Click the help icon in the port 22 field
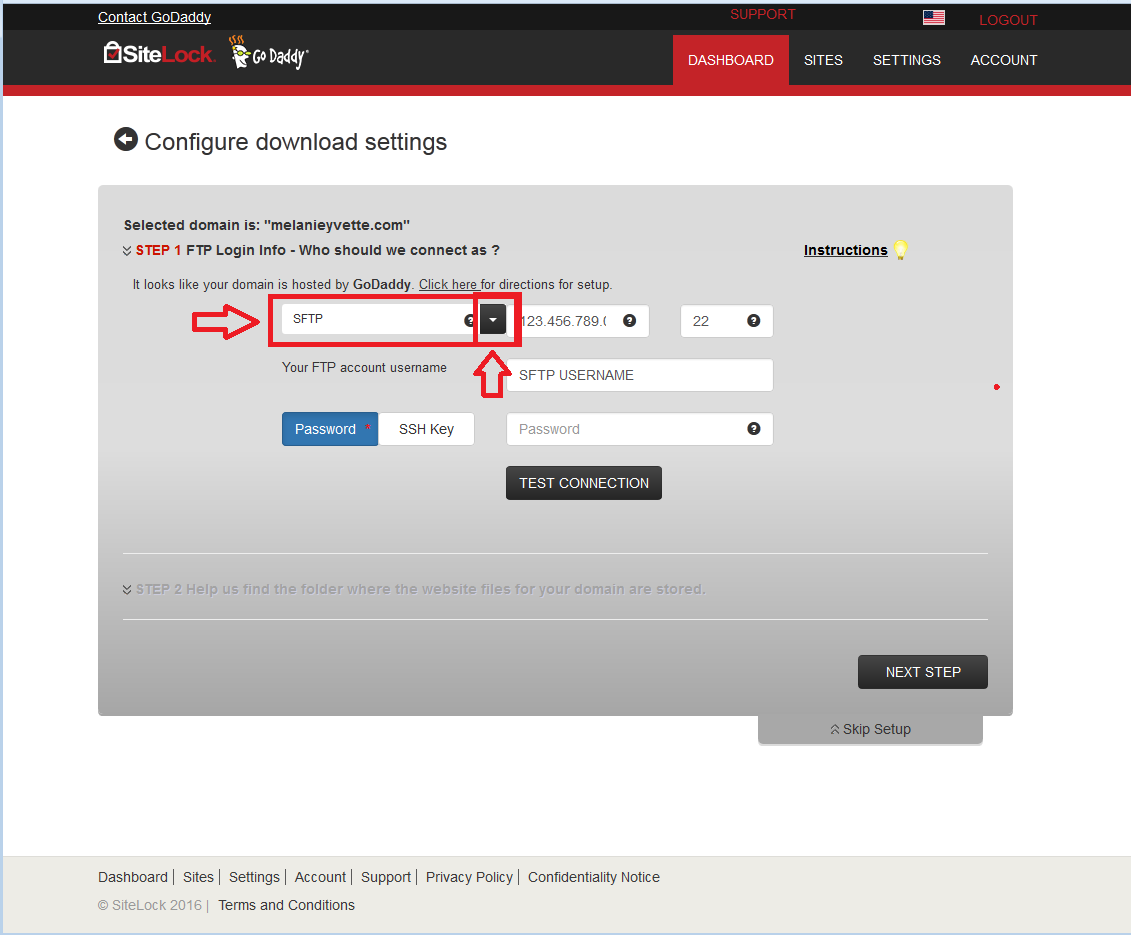1131x935 pixels. coord(754,320)
